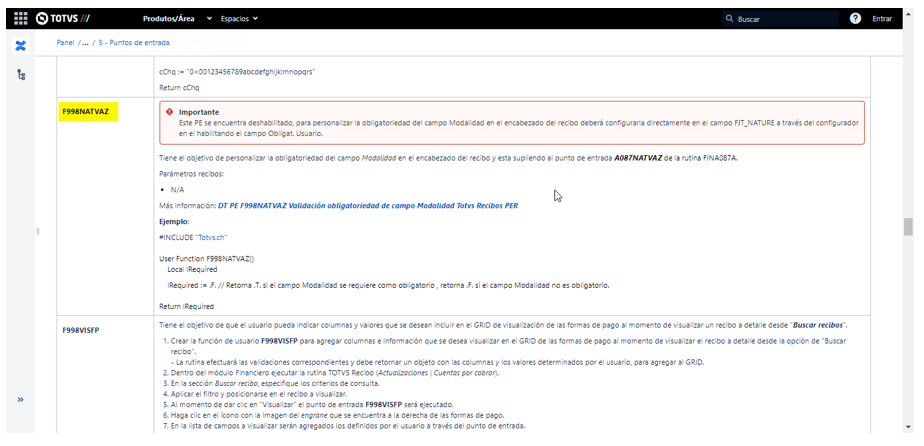
Task: Click the sidebar resize handle
Action: (x=37, y=232)
